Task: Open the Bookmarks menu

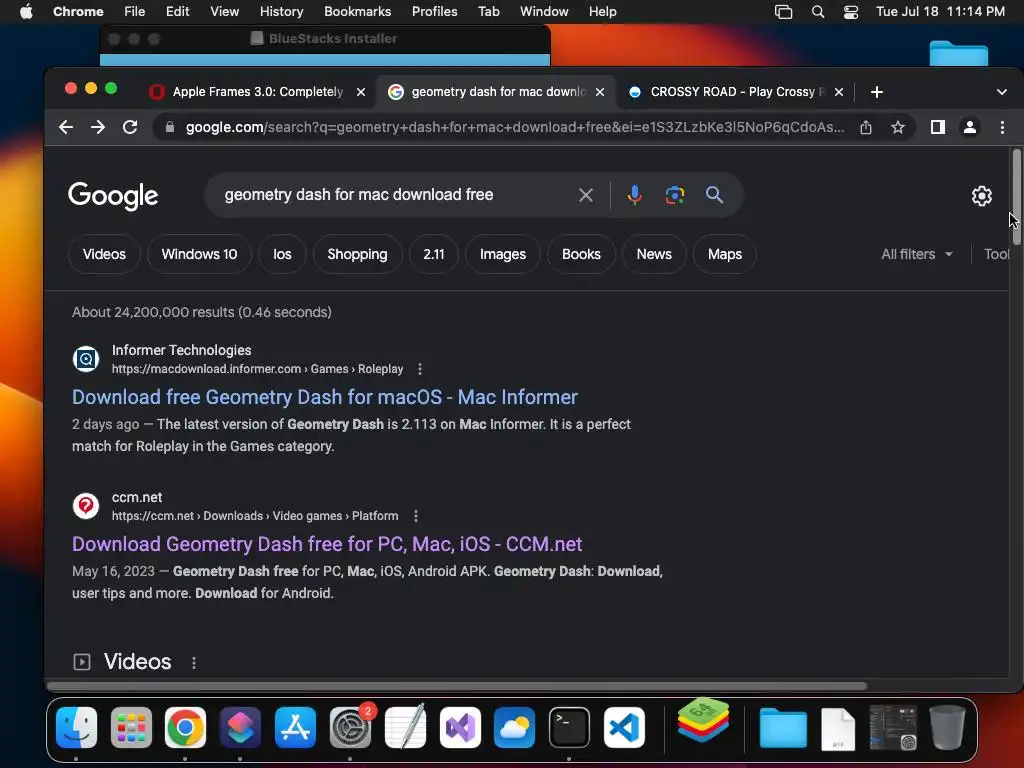Action: pos(357,12)
